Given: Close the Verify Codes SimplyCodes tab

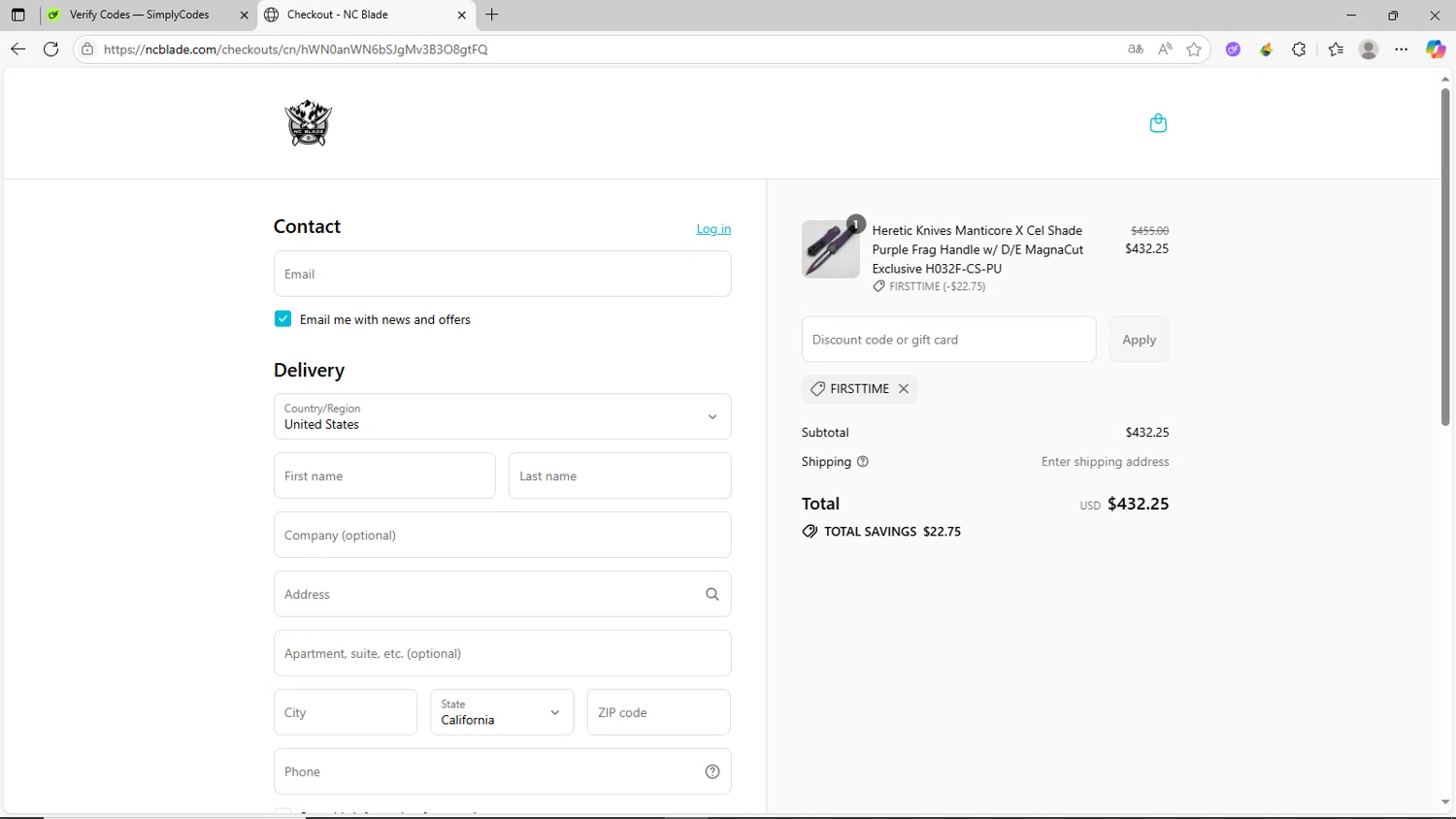Looking at the screenshot, I should click(244, 15).
